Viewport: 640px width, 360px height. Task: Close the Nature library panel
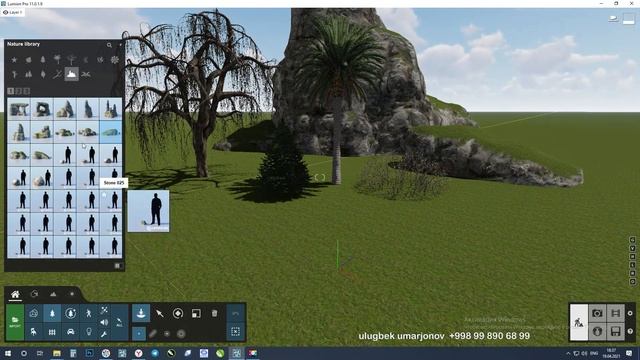coord(120,44)
